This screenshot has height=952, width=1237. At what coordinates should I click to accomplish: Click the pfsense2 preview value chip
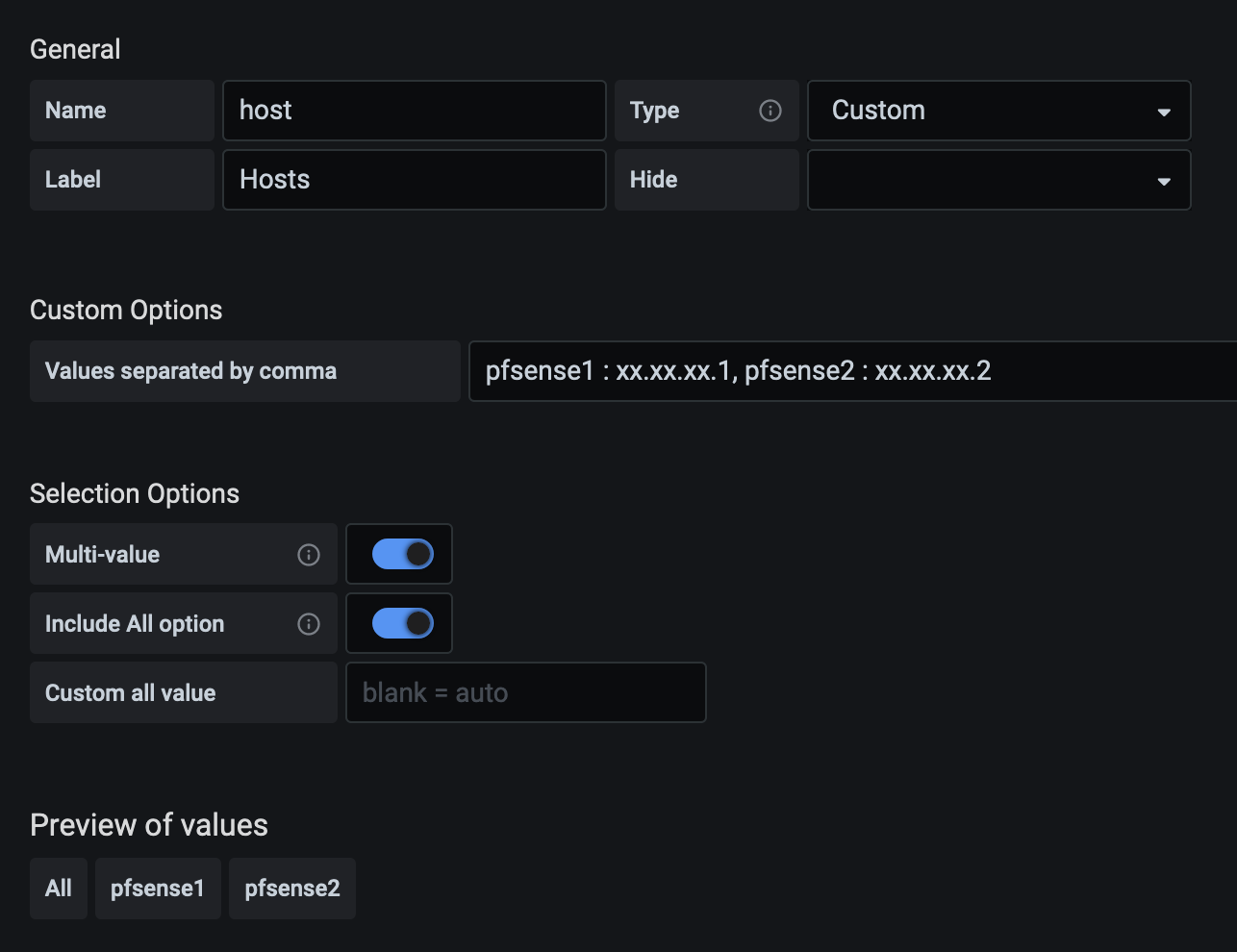point(292,889)
